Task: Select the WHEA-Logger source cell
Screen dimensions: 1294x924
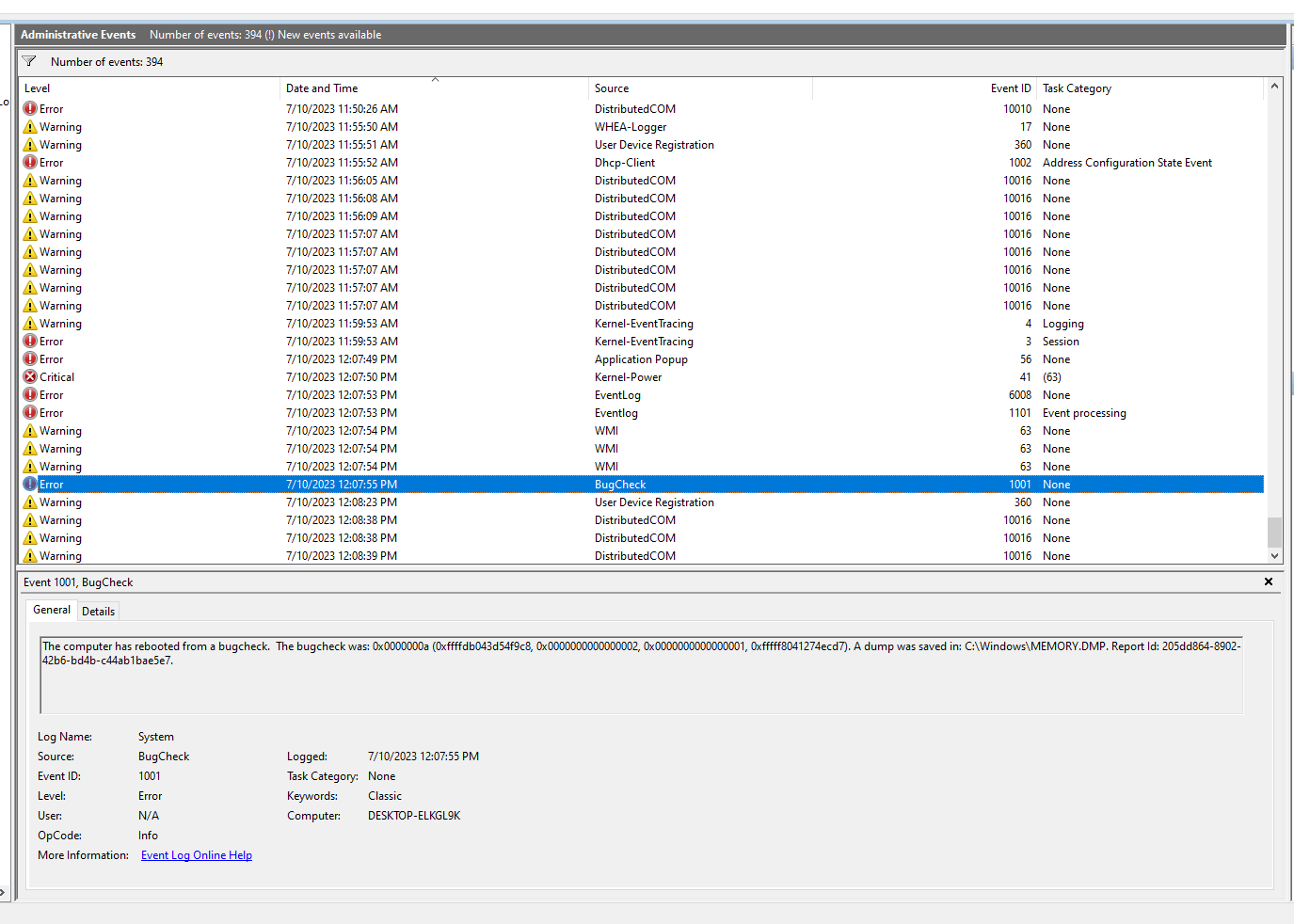Action: (x=631, y=127)
